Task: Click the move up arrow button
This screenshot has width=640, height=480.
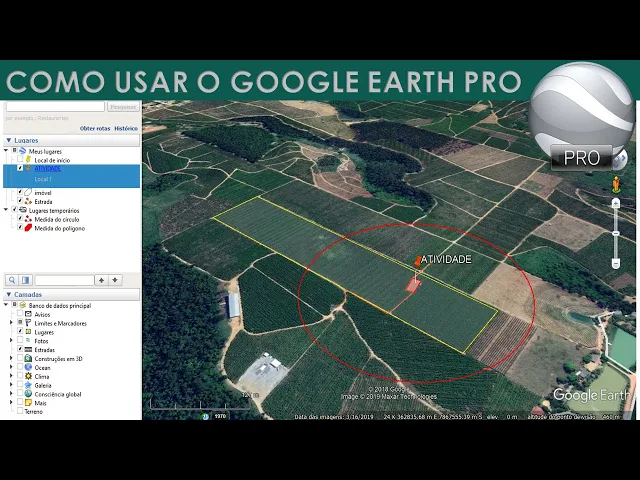Action: pos(101,280)
